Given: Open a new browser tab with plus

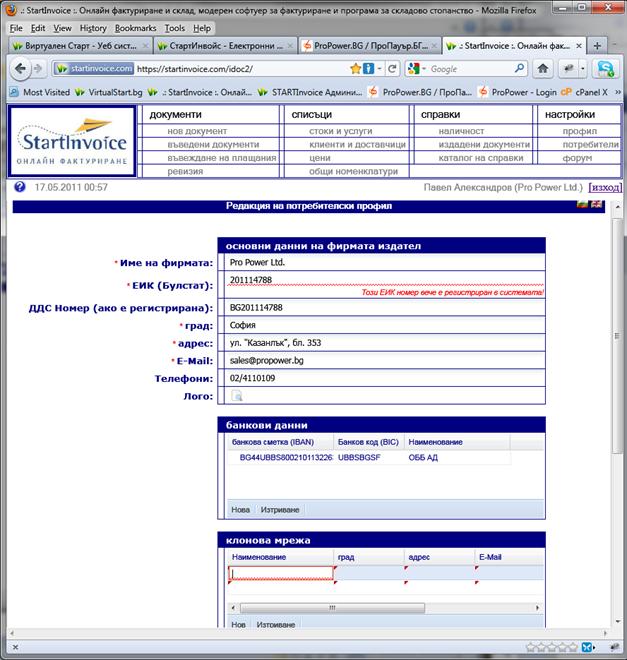Looking at the screenshot, I should coord(597,45).
